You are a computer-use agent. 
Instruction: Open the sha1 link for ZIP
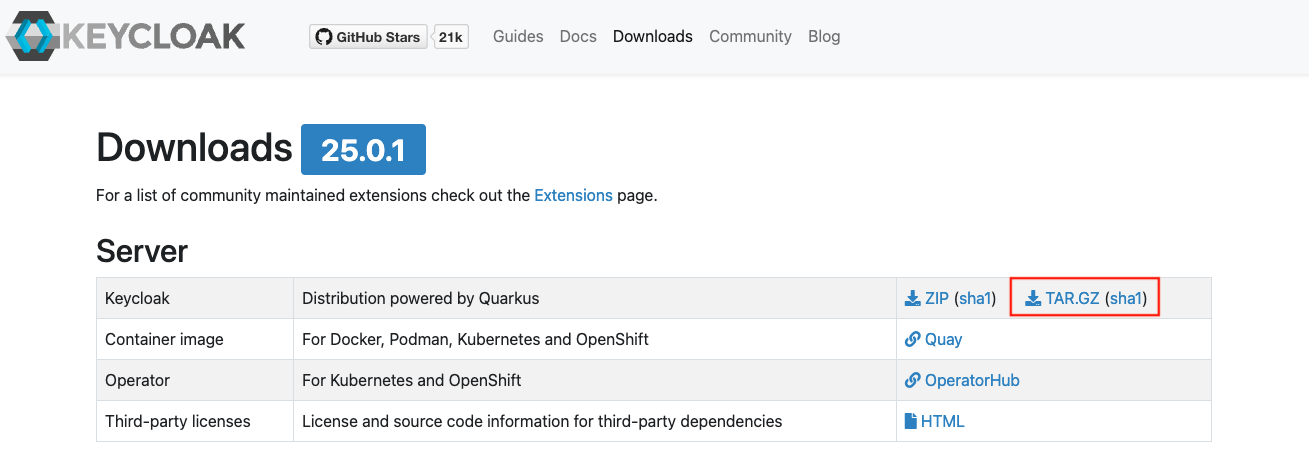pos(975,298)
